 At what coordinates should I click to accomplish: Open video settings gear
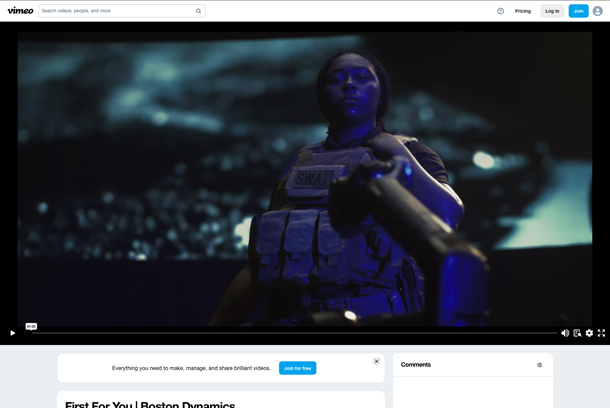click(589, 333)
